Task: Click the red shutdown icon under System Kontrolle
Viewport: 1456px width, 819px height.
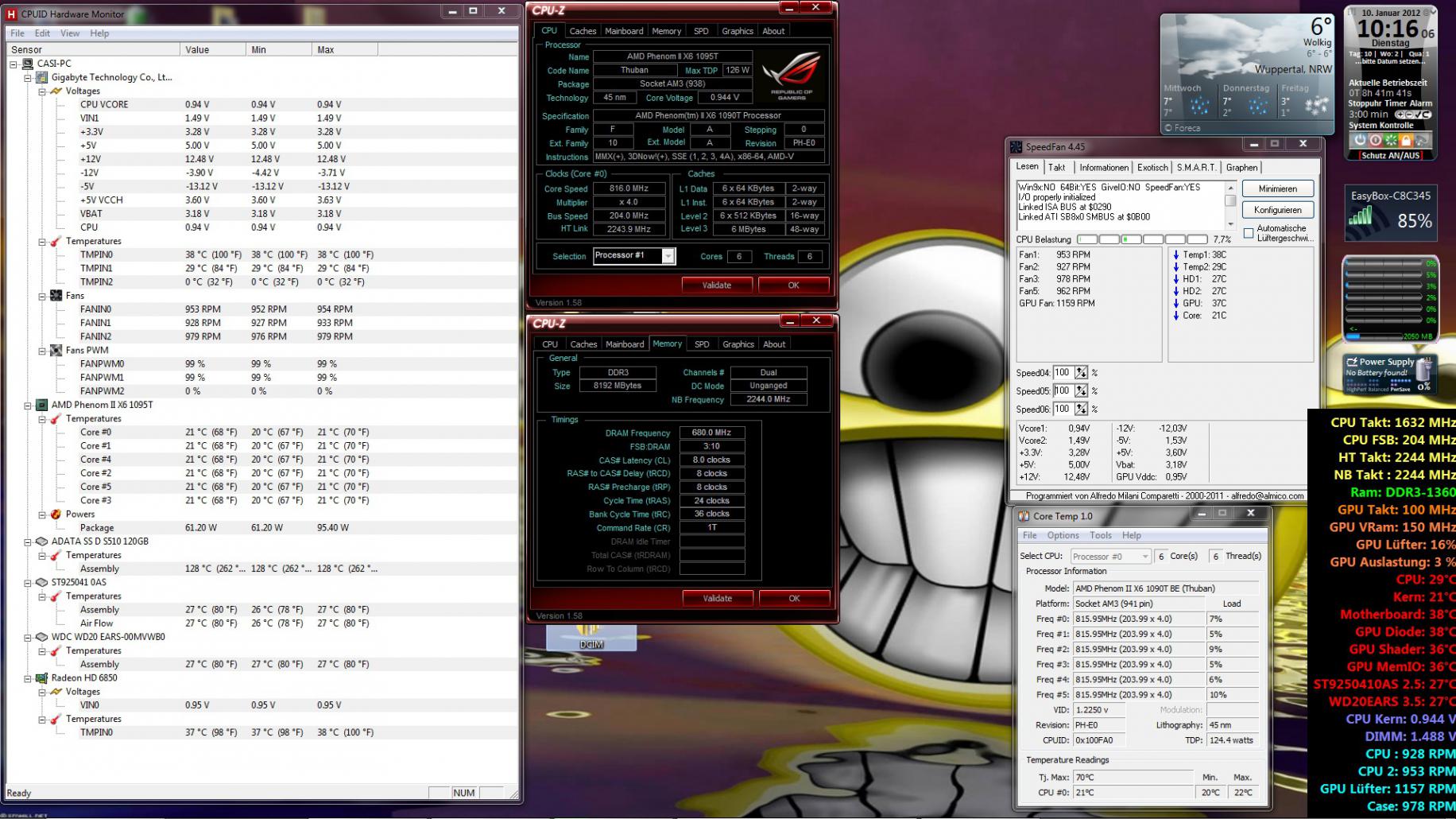Action: coord(1375,140)
